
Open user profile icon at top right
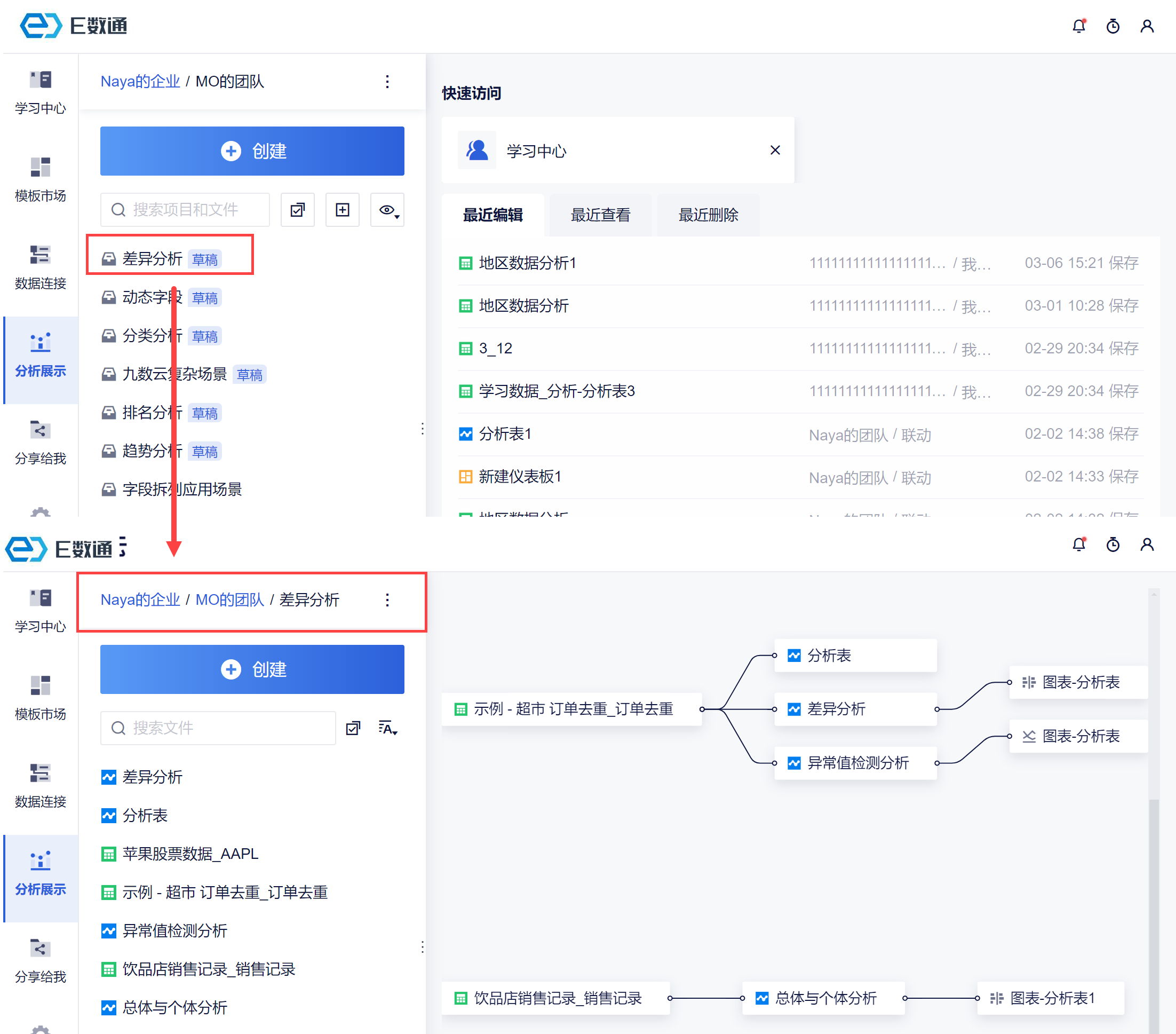pos(1147,26)
